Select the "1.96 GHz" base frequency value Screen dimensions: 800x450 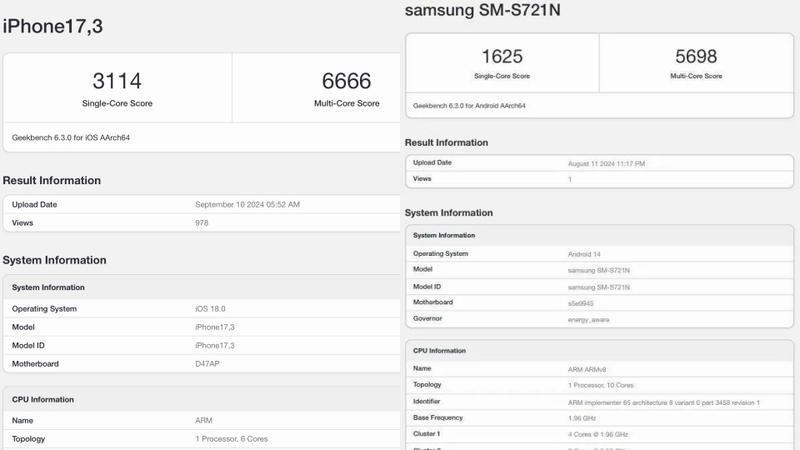pos(582,418)
